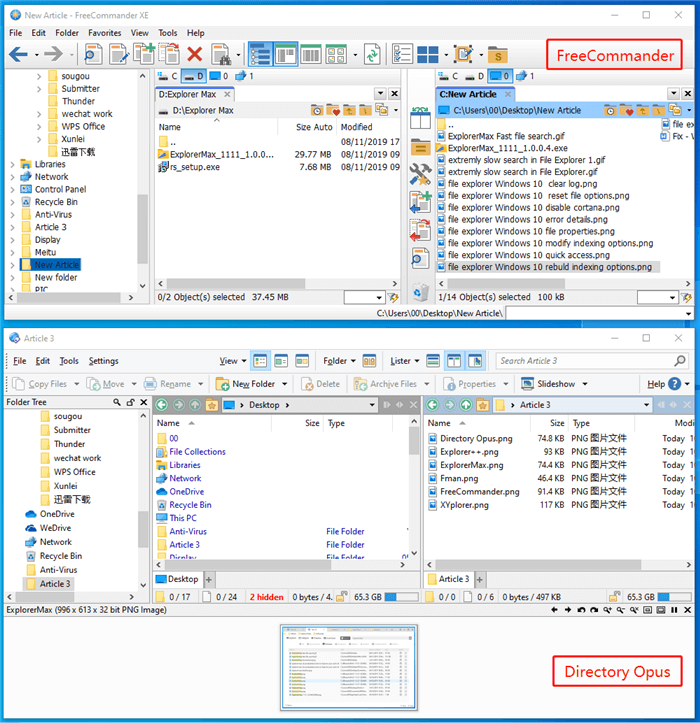Screen dimensions: 700x723
Task: Open the Lister dropdown in Directory Opus
Action: coord(404,361)
